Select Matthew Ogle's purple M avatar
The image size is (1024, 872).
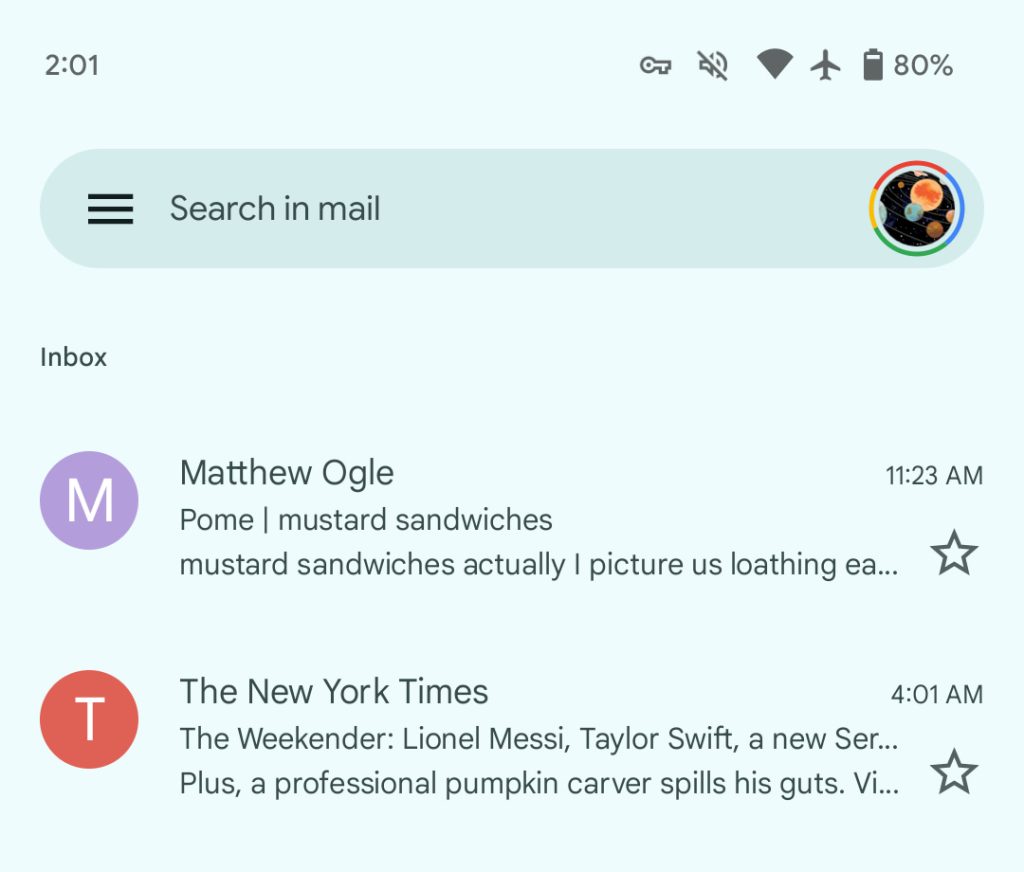[x=89, y=500]
